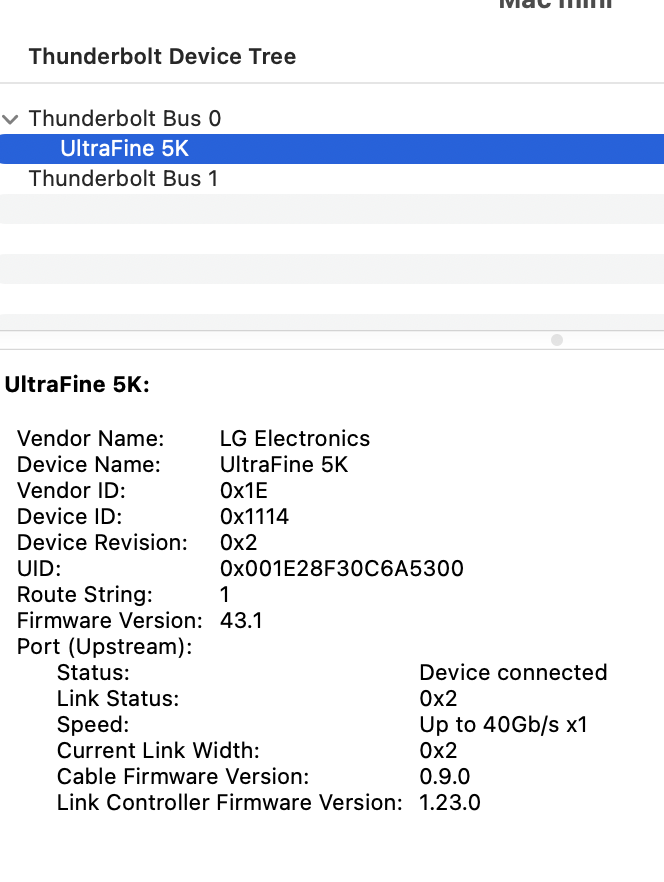664x882 pixels.
Task: Select the Thunderbolt Bus 1 row
Action: pyautogui.click(x=332, y=178)
